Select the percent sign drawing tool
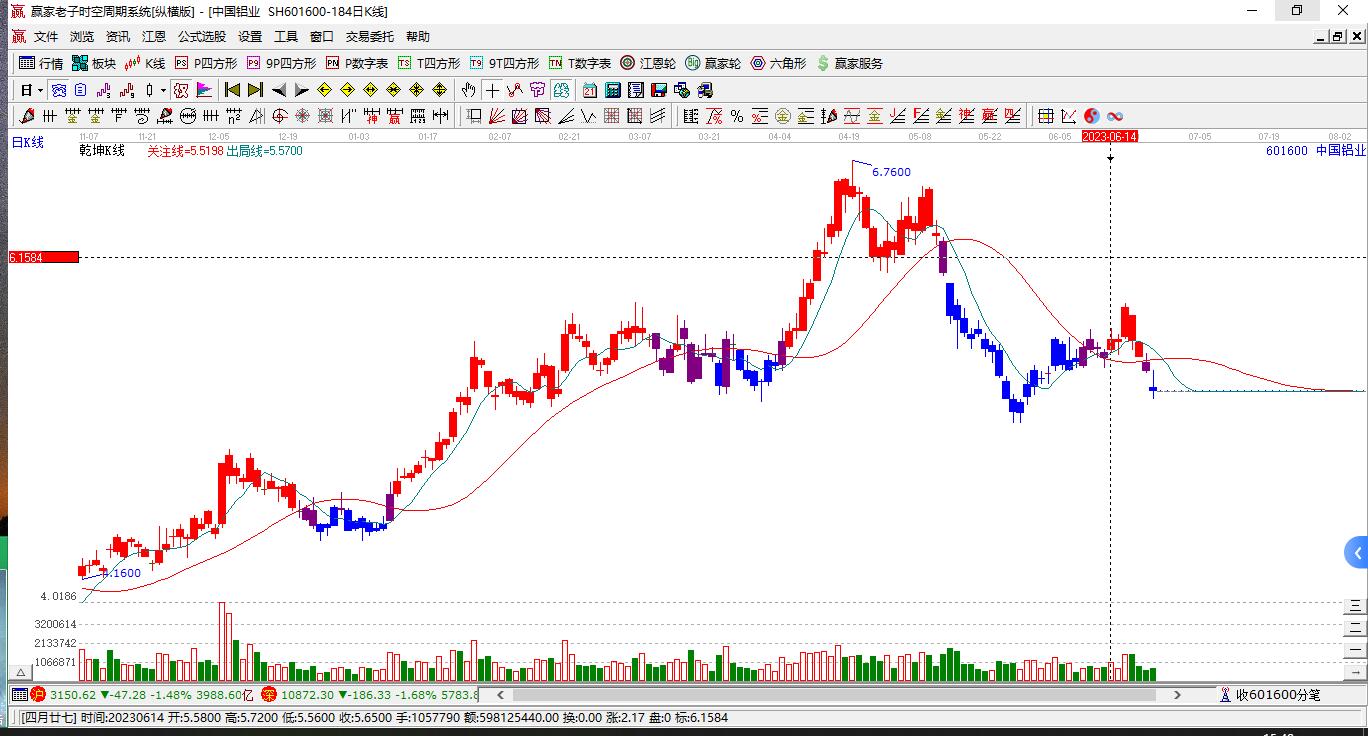Image resolution: width=1368 pixels, height=736 pixels. 736,116
